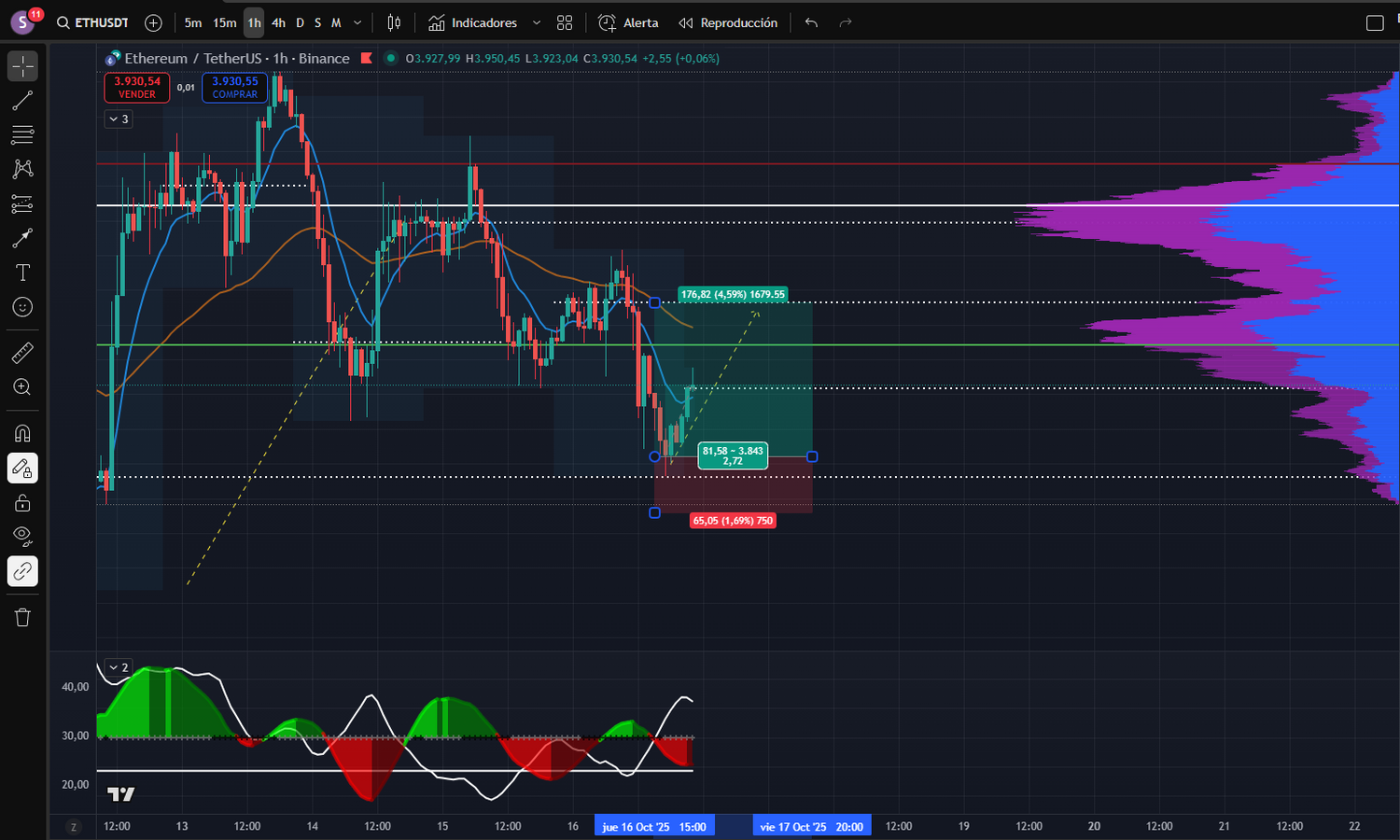Image resolution: width=1400 pixels, height=840 pixels.
Task: Pick the ruler measure tool
Action: pos(22,353)
